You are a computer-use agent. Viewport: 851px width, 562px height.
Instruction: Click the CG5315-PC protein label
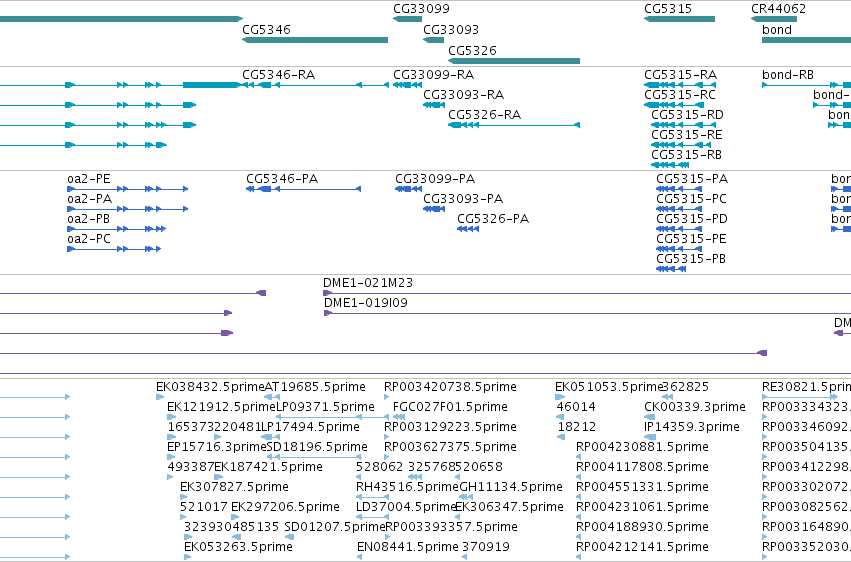(x=691, y=199)
